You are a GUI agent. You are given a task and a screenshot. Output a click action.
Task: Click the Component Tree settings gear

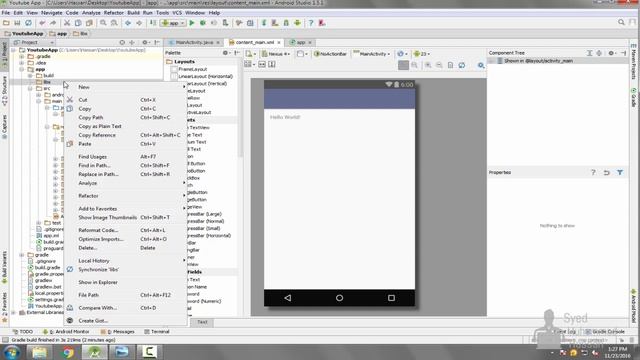tap(611, 53)
